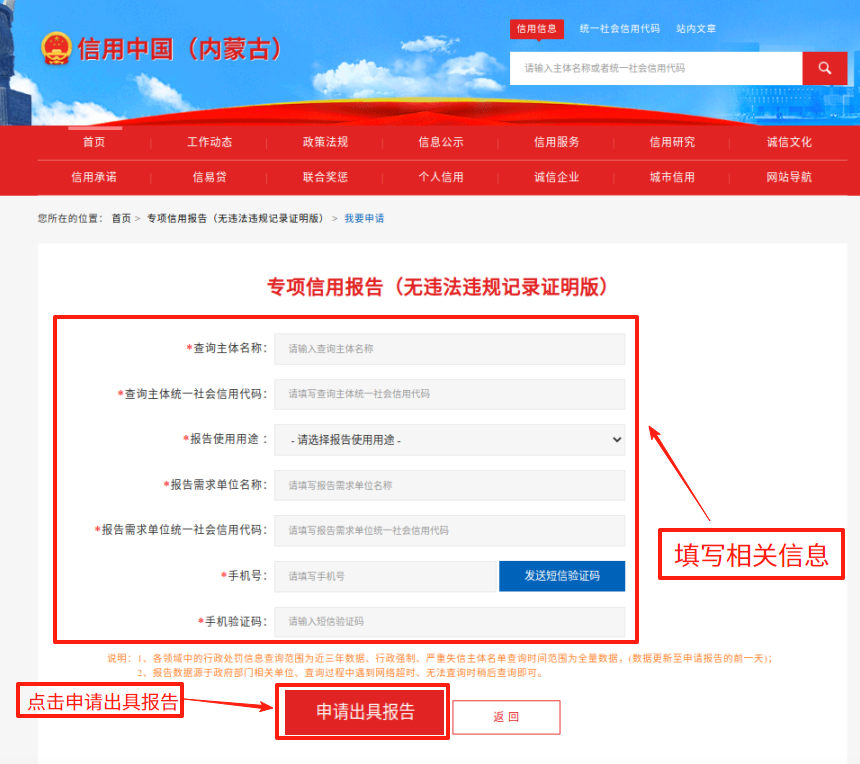Viewport: 860px width, 764px height.
Task: Click the 申请出具报告 submit button
Action: point(365,712)
